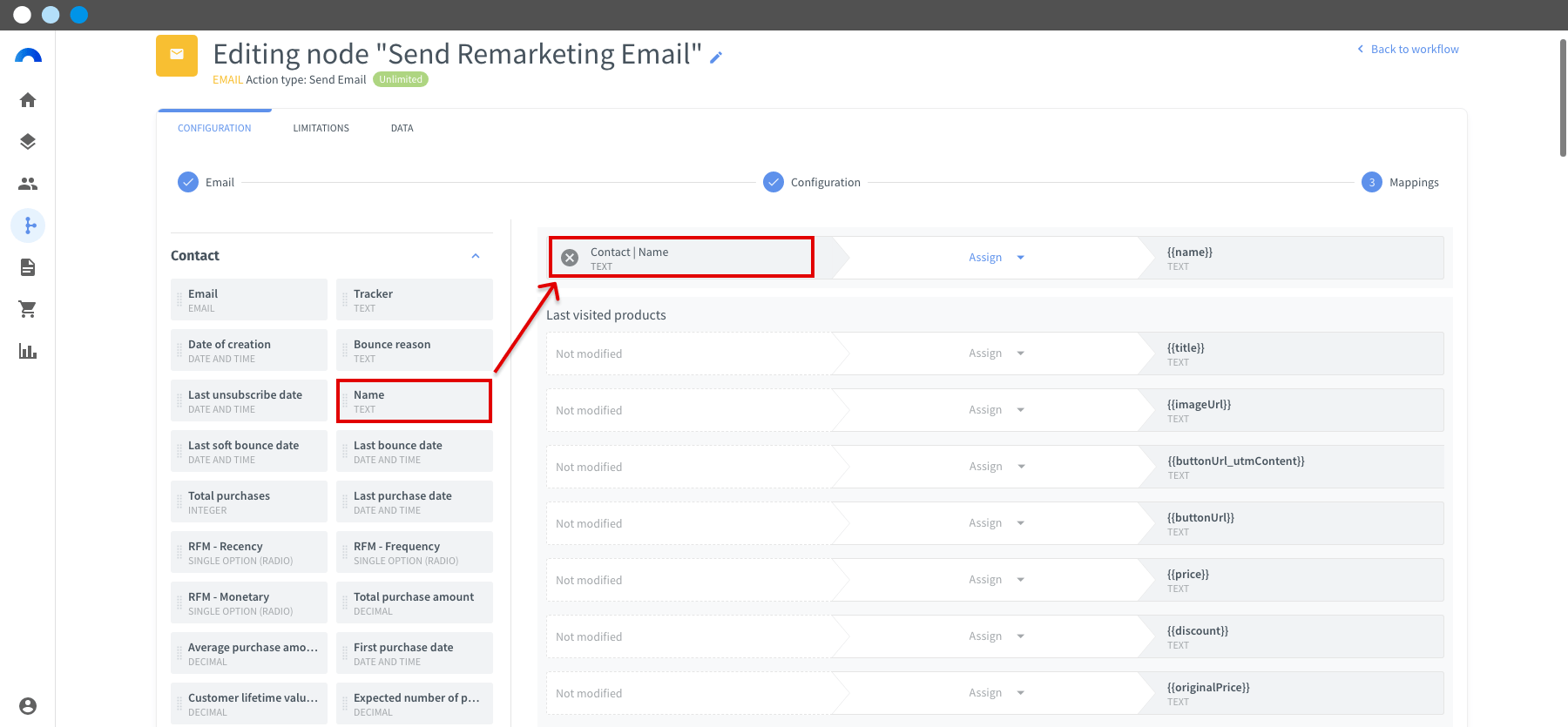
Task: Select the RFM - Recency field
Action: pyautogui.click(x=249, y=552)
